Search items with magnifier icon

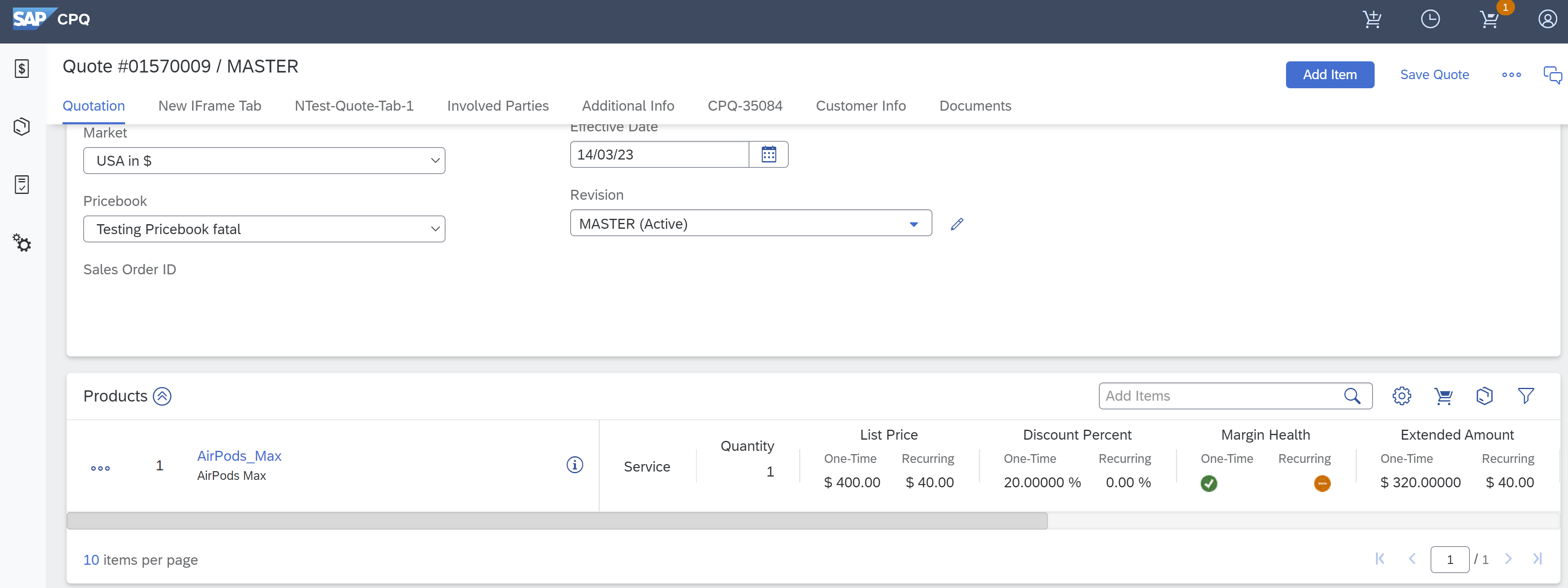[1352, 396]
